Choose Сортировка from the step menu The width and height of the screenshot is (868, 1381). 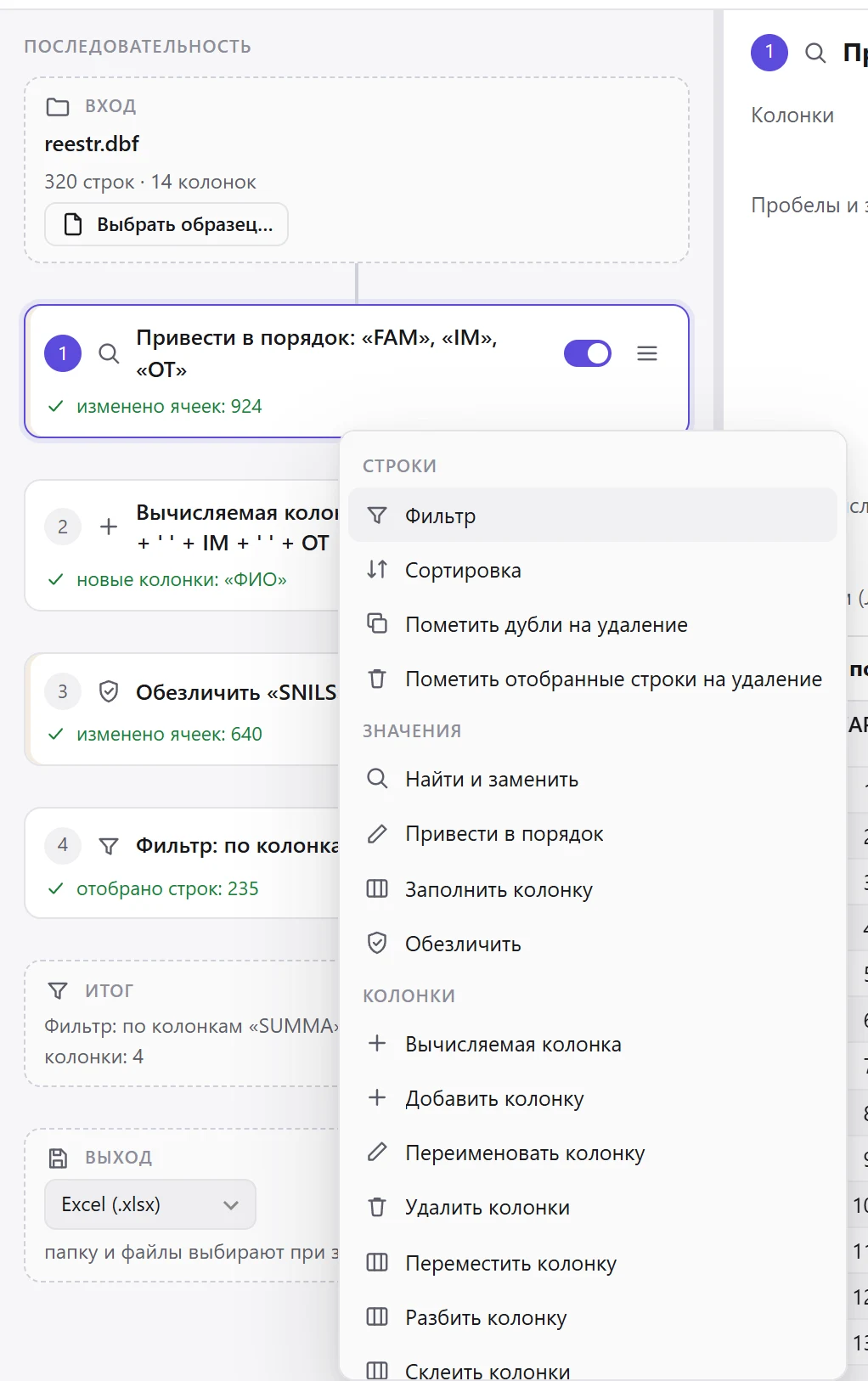593,570
